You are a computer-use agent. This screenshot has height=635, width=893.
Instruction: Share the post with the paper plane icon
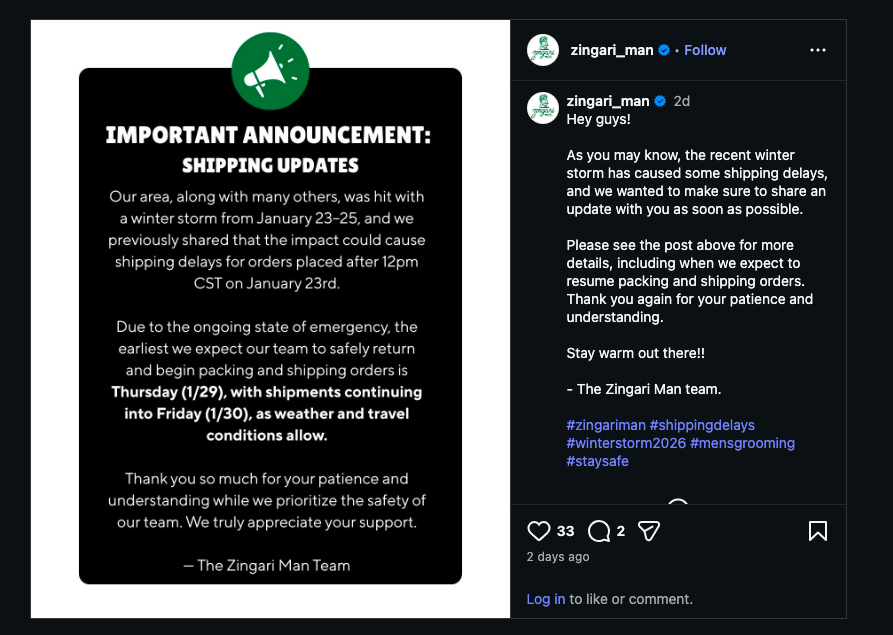(649, 531)
